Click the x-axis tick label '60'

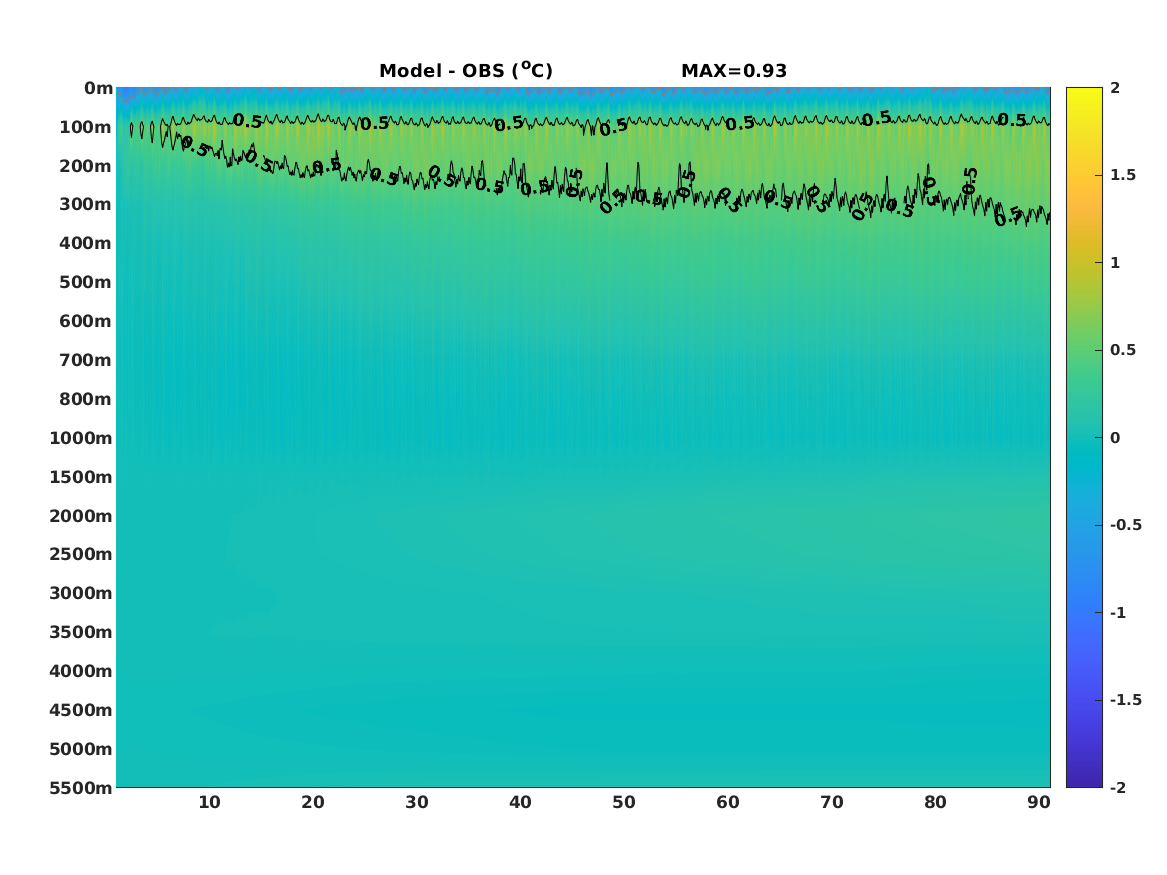point(728,802)
